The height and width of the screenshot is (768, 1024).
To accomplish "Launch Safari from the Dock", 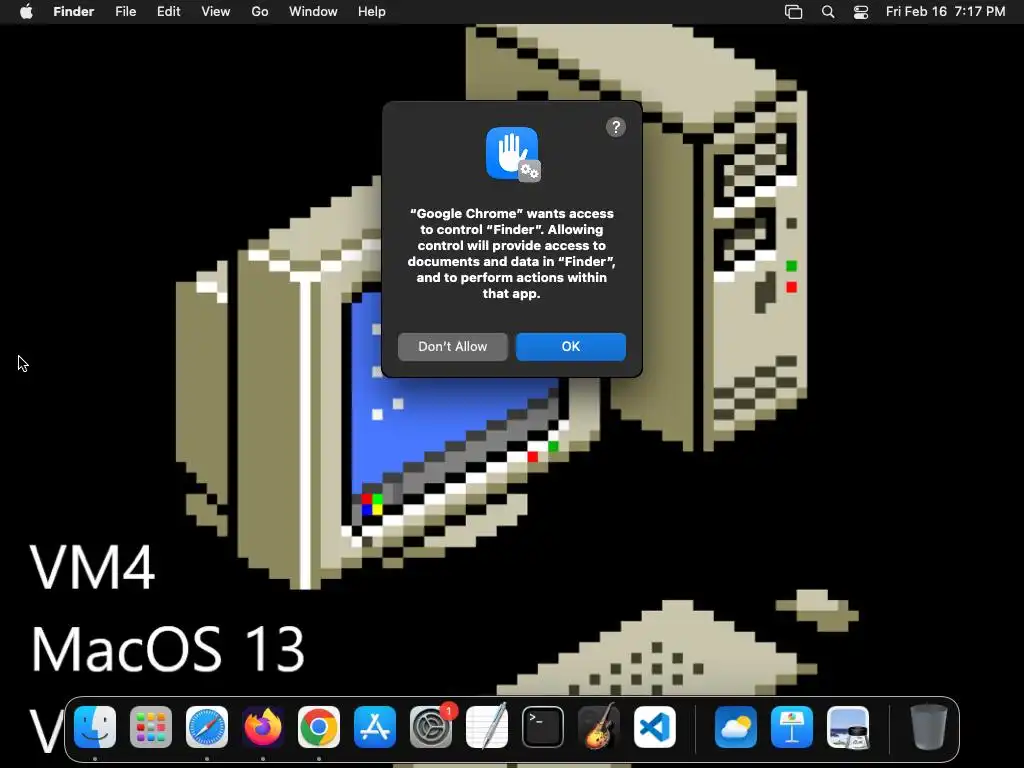I will coord(207,727).
